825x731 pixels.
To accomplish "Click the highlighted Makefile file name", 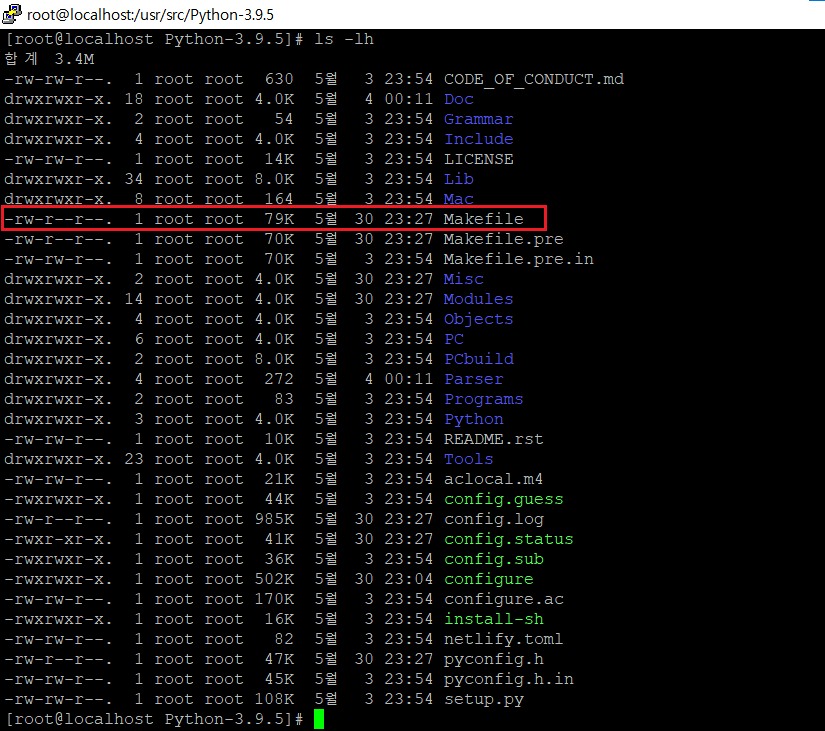I will (484, 219).
